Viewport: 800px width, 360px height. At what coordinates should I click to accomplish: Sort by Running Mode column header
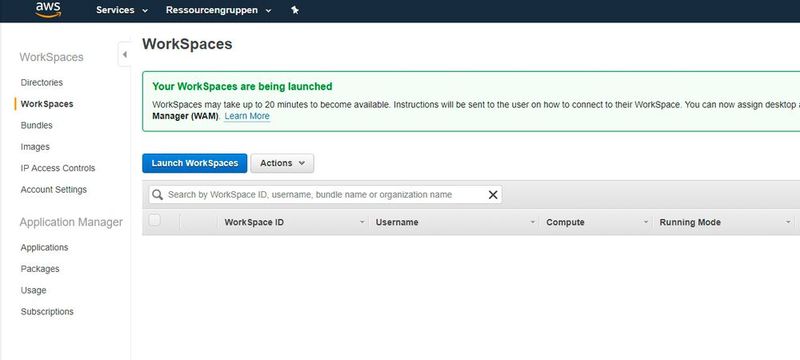coord(690,222)
